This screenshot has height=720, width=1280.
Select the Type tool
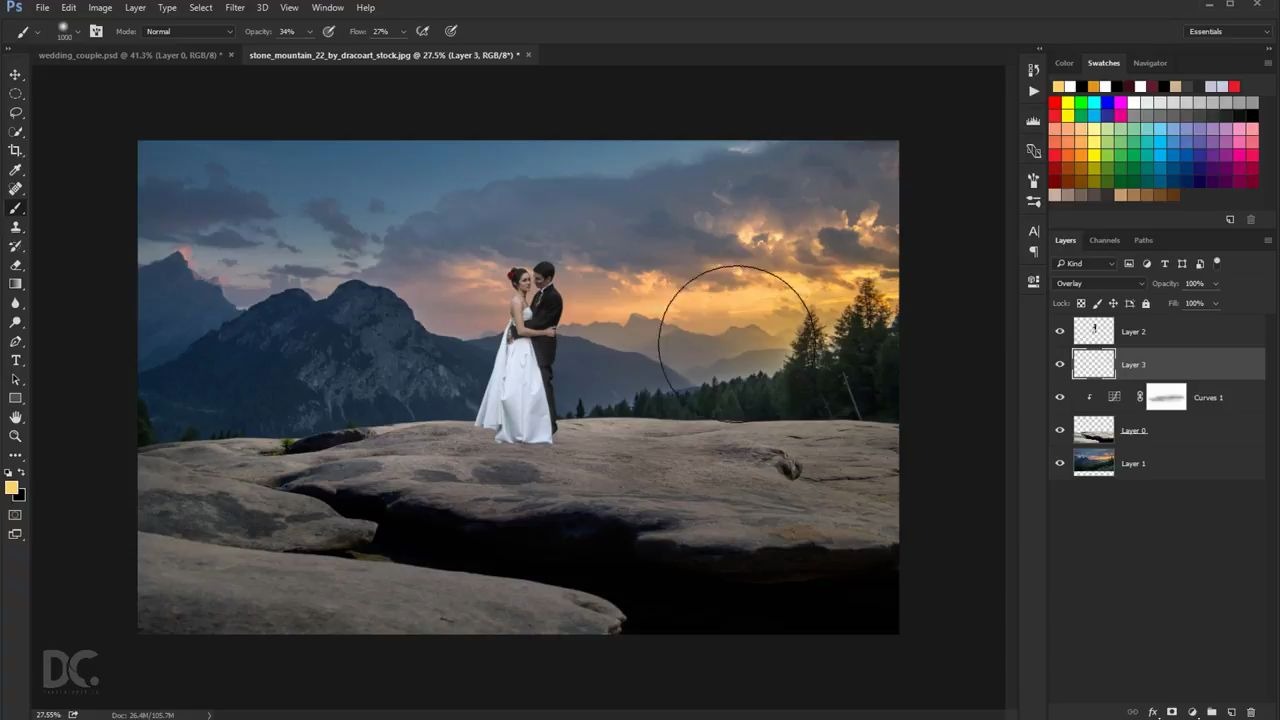click(15, 360)
